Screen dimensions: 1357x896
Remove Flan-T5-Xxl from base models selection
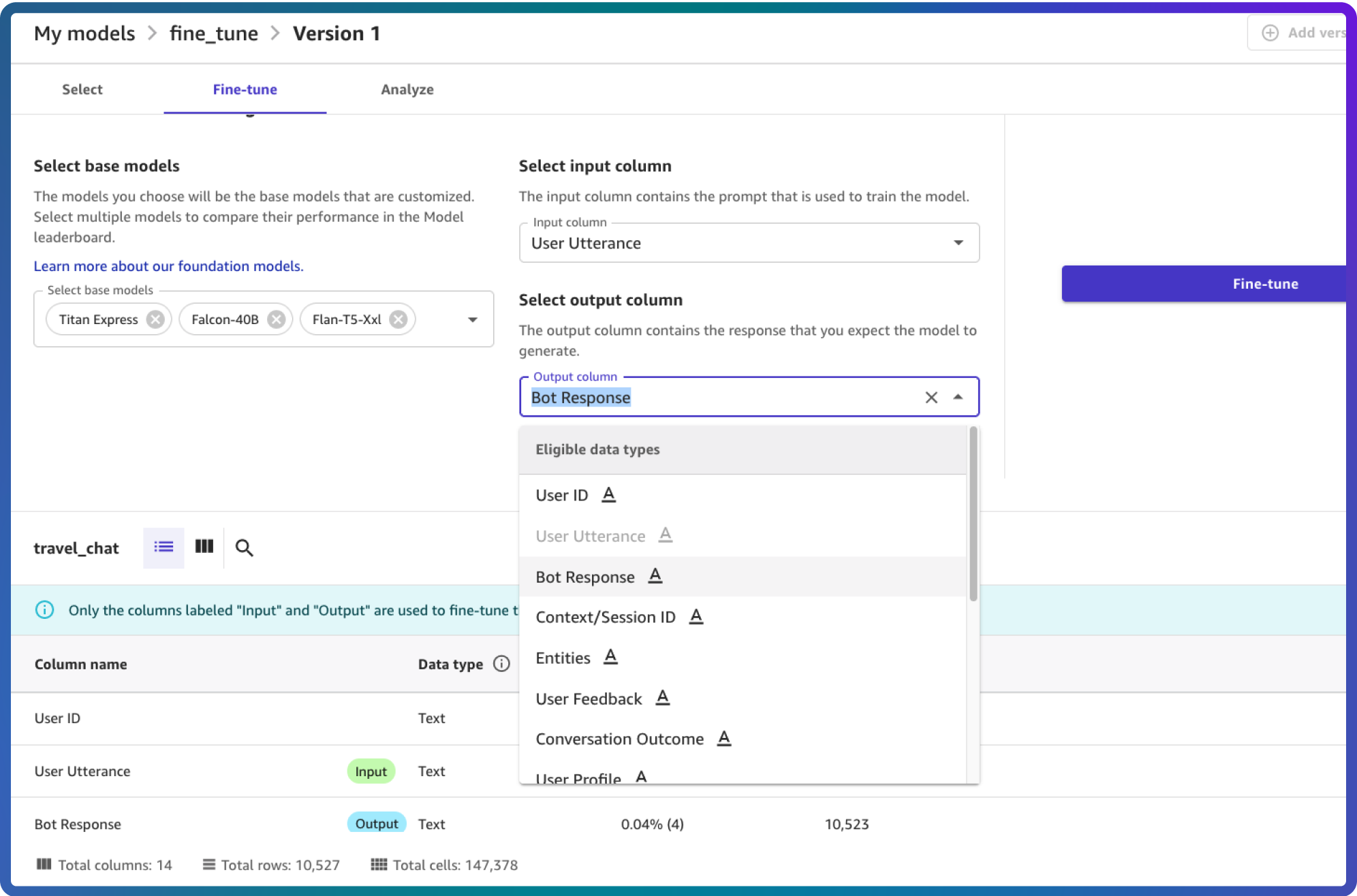(399, 319)
